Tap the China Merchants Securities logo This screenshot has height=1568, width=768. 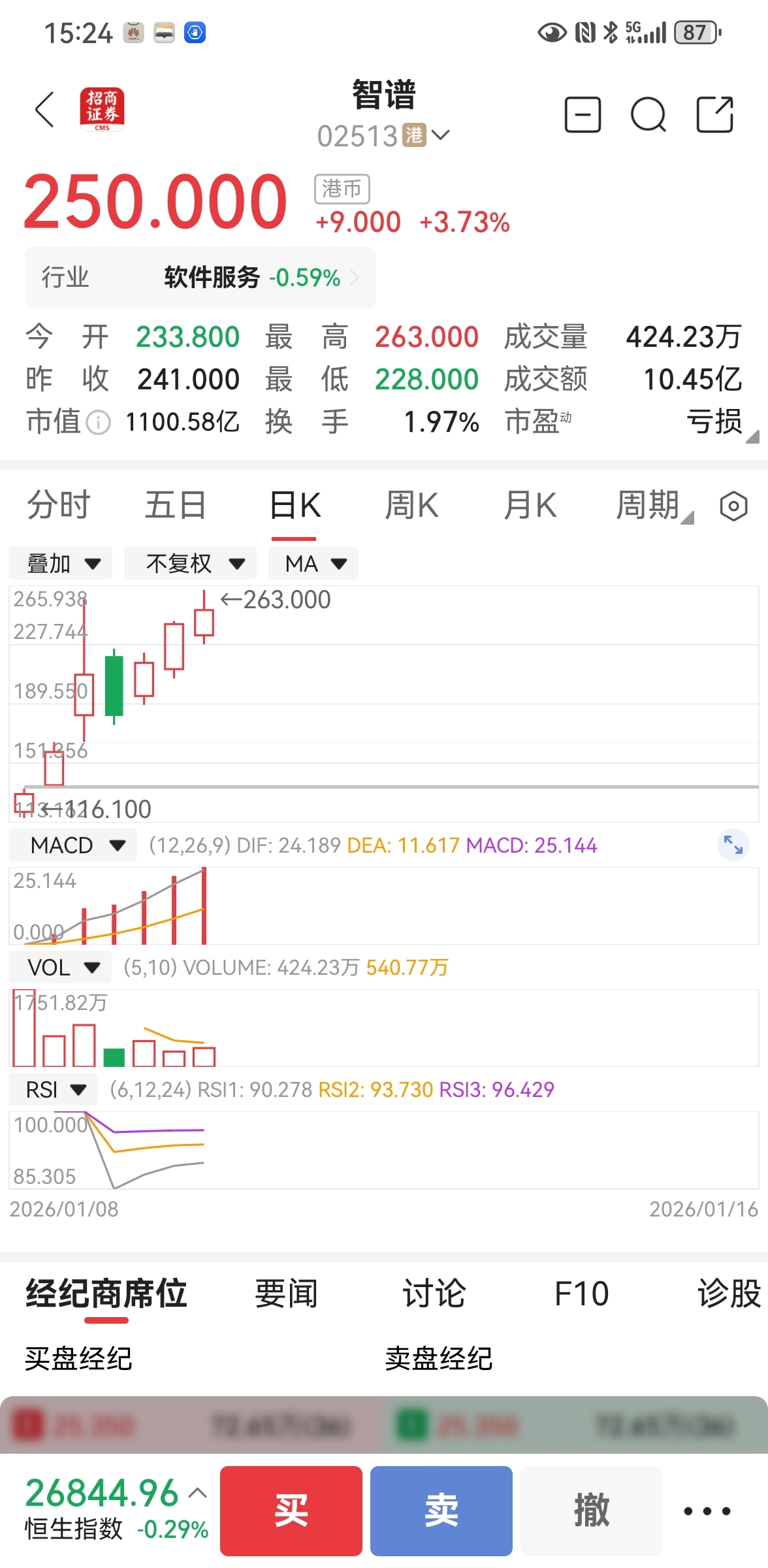[102, 109]
